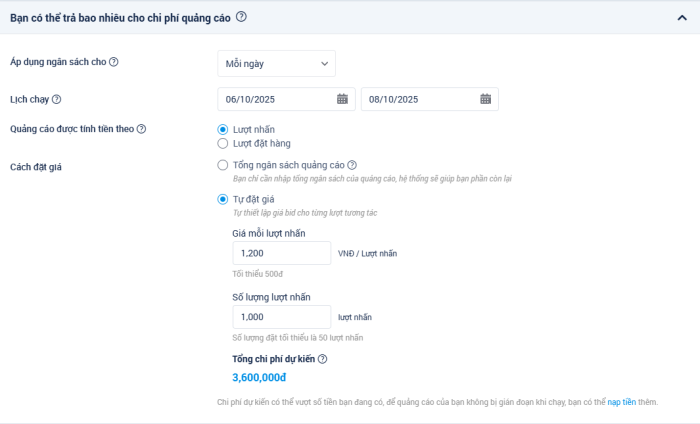Click help icon beside ad cost section title
Screen dimensions: 700x424
(x=241, y=17)
